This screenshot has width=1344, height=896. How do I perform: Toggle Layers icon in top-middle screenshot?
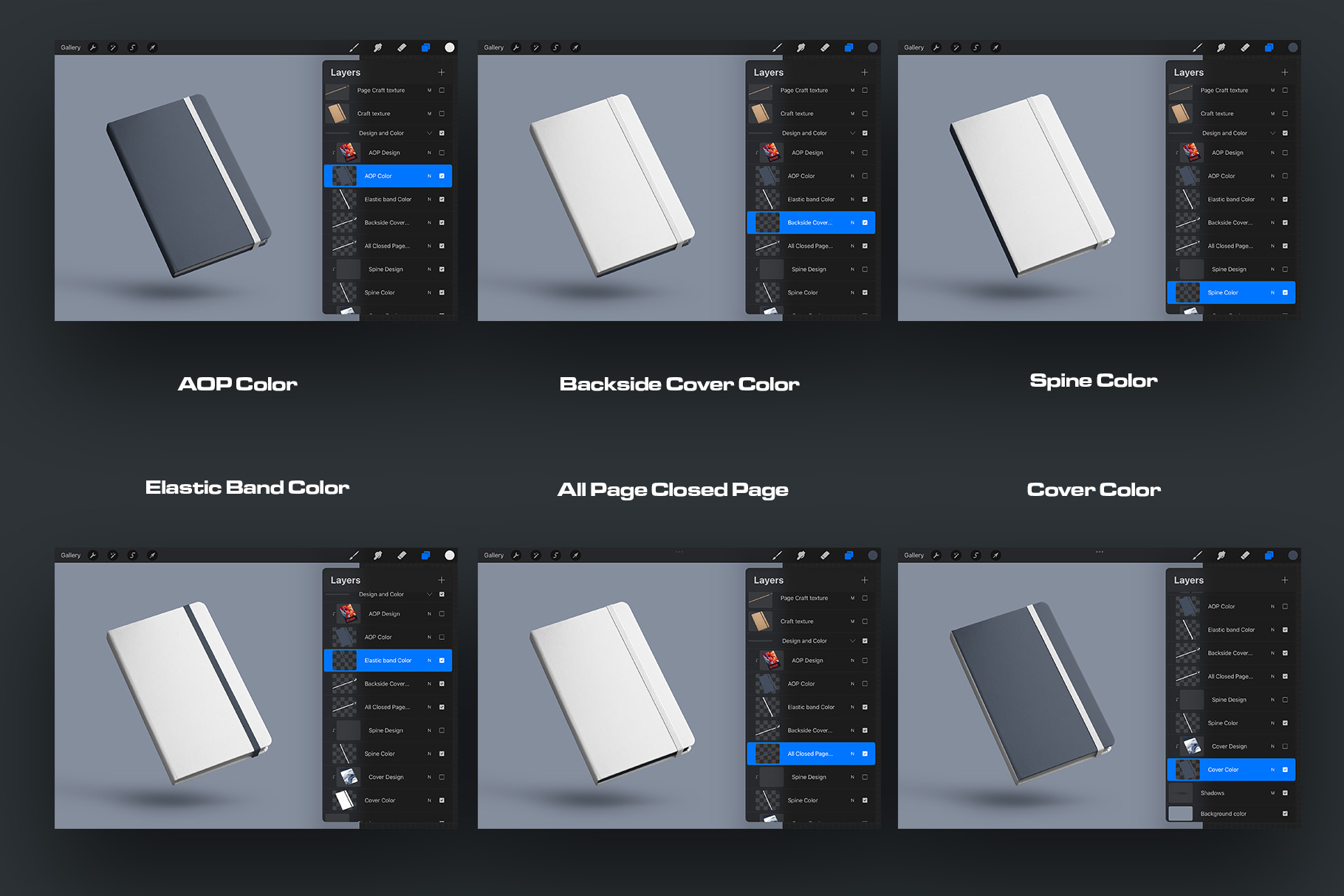tap(848, 47)
